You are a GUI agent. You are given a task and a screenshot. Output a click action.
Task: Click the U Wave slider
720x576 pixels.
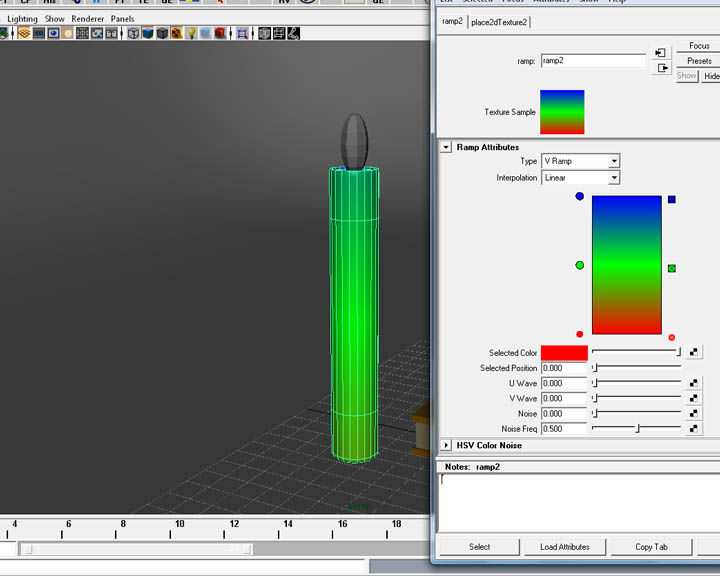pos(636,382)
